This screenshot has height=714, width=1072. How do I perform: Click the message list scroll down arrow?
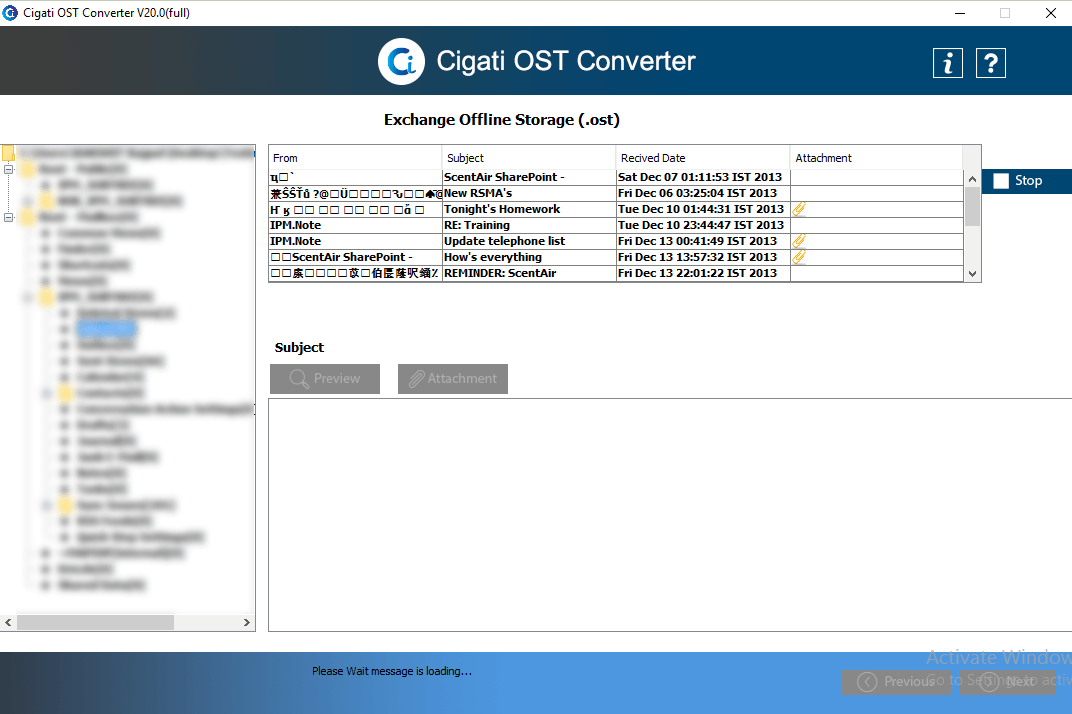click(972, 274)
